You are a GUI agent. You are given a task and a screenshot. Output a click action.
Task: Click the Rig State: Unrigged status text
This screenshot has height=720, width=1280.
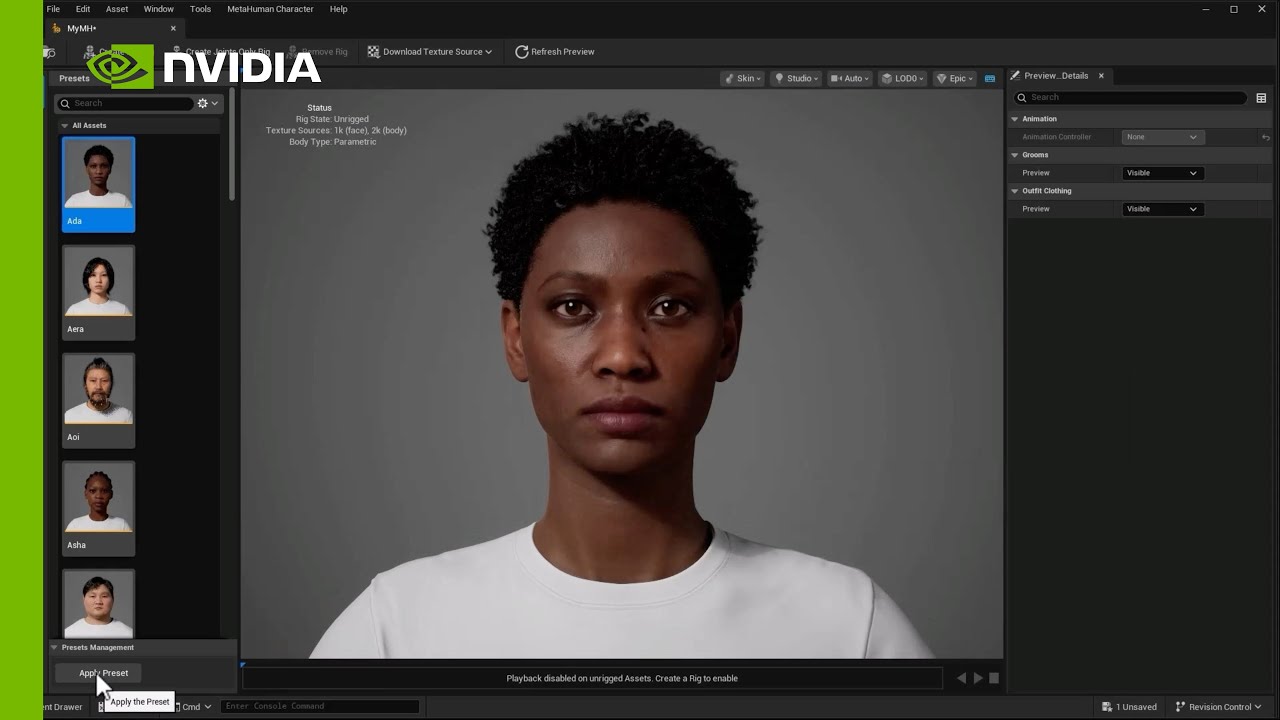[332, 119]
